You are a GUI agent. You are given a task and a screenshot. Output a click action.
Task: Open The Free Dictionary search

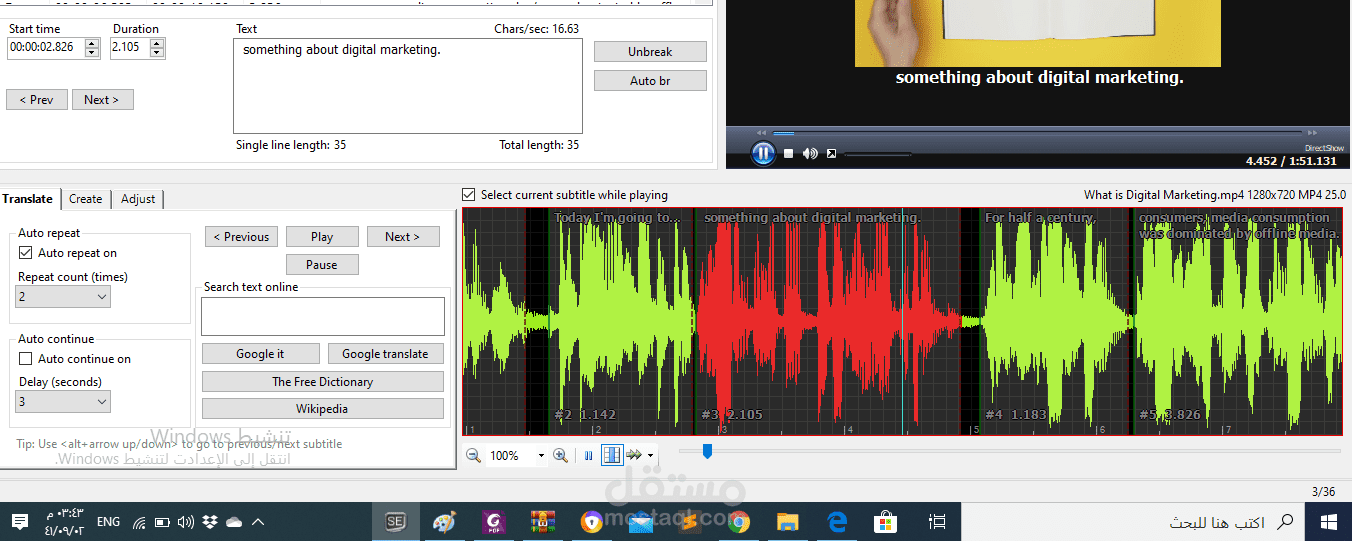pos(323,382)
